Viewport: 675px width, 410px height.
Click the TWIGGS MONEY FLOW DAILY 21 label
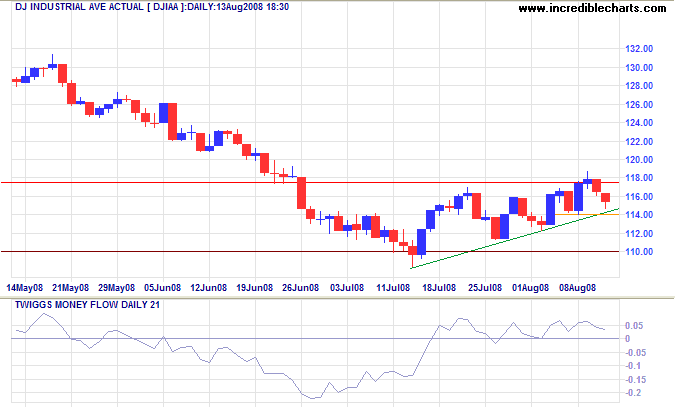[87, 305]
